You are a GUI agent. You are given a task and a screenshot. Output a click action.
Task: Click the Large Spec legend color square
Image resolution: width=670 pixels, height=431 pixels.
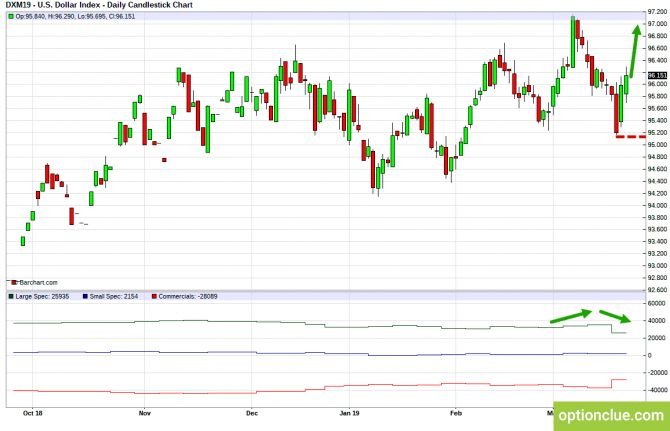coord(11,296)
